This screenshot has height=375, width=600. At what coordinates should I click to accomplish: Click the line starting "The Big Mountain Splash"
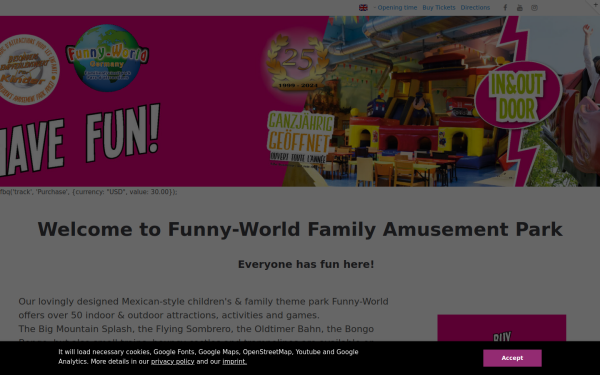coord(196,329)
